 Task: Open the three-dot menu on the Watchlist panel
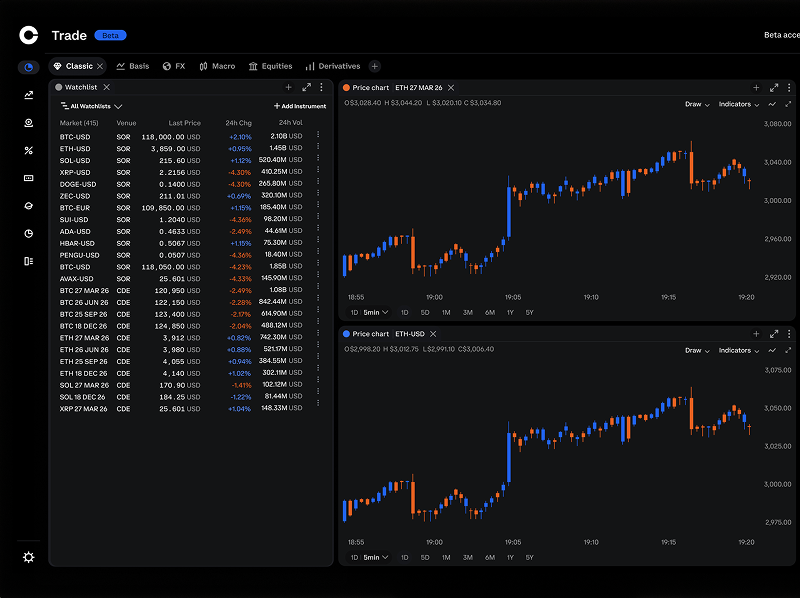(x=322, y=87)
